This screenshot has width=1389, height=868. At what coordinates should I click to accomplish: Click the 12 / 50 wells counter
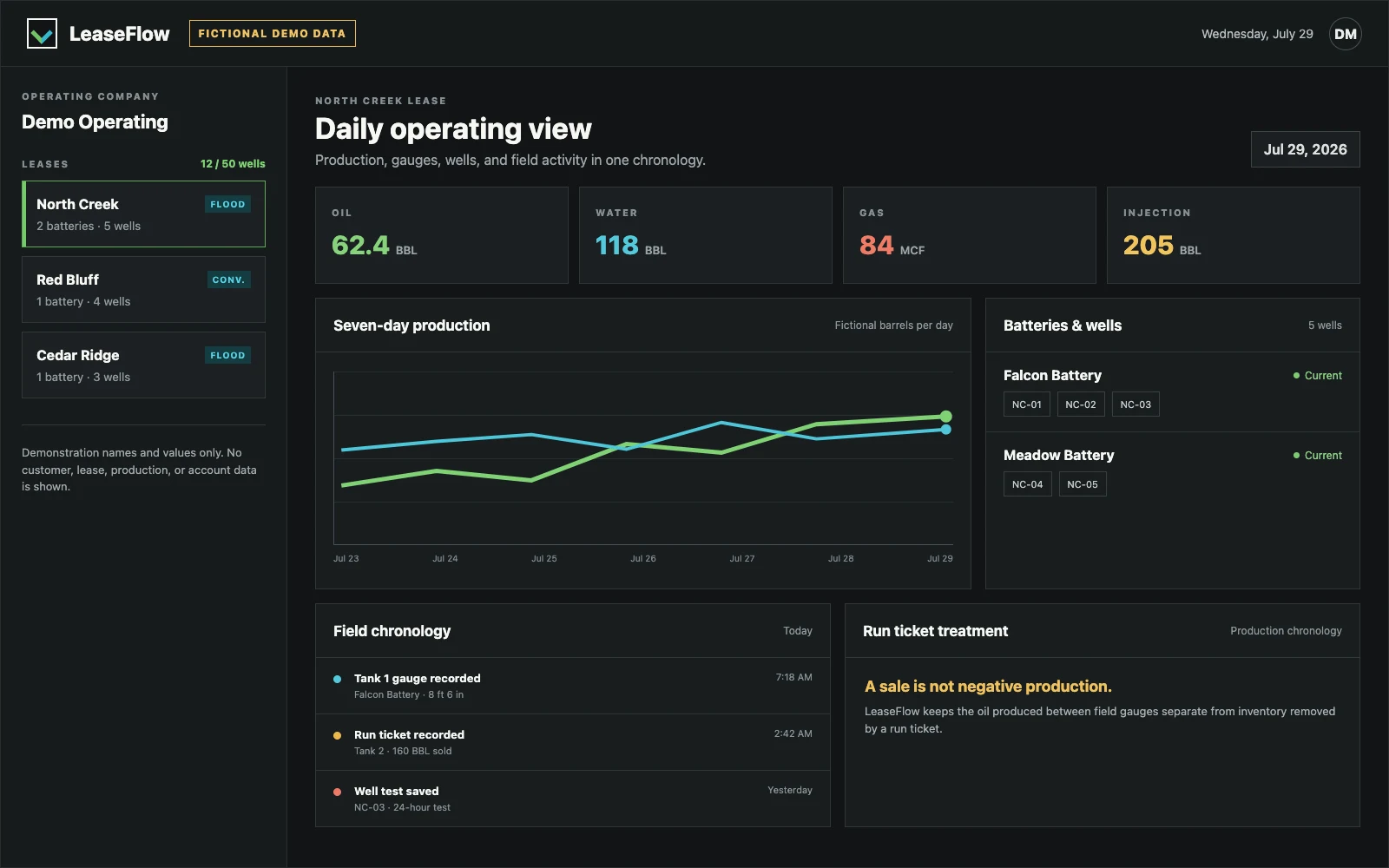(x=233, y=164)
